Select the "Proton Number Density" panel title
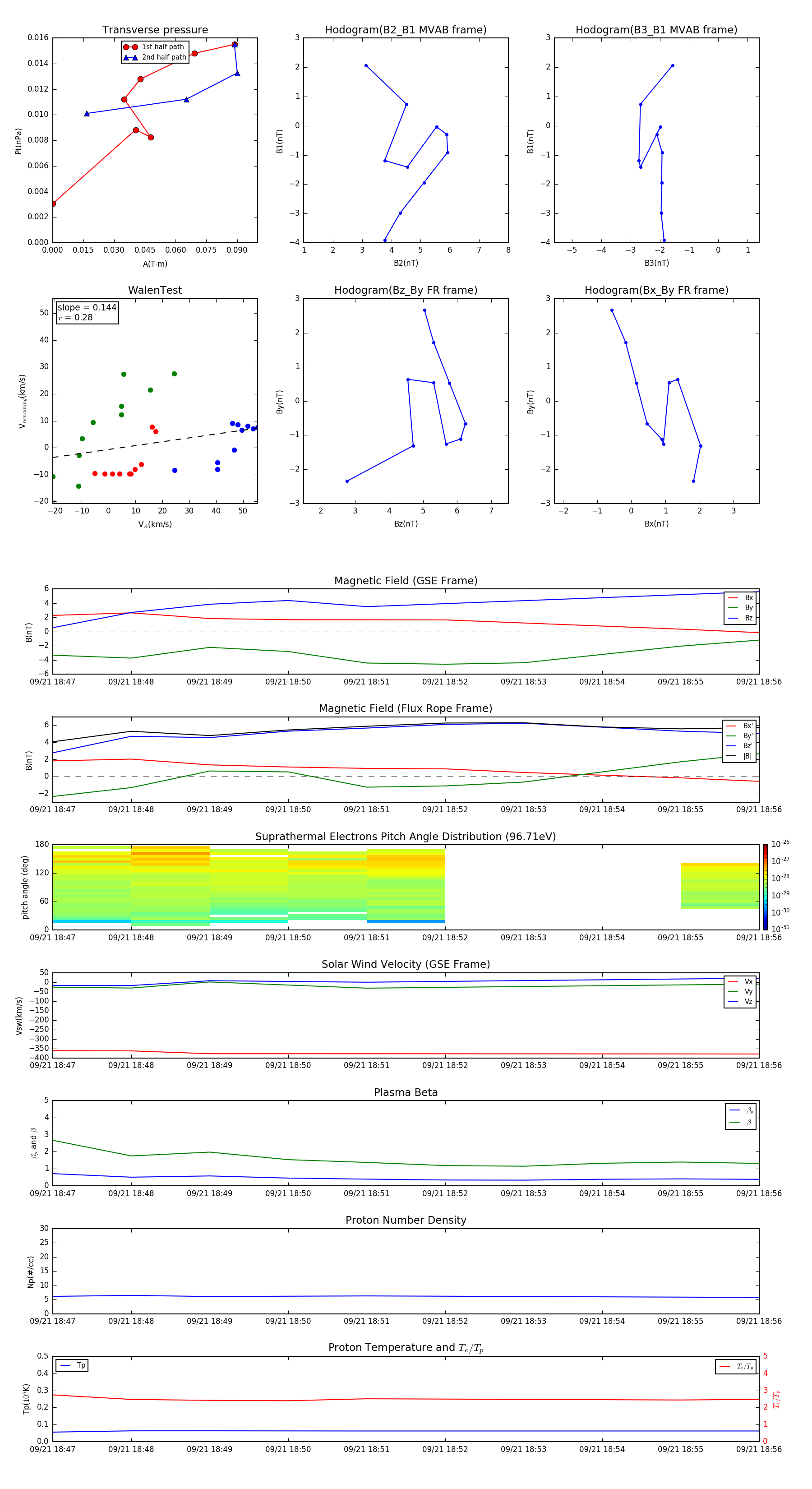The height and width of the screenshot is (1489, 812). tap(406, 1220)
